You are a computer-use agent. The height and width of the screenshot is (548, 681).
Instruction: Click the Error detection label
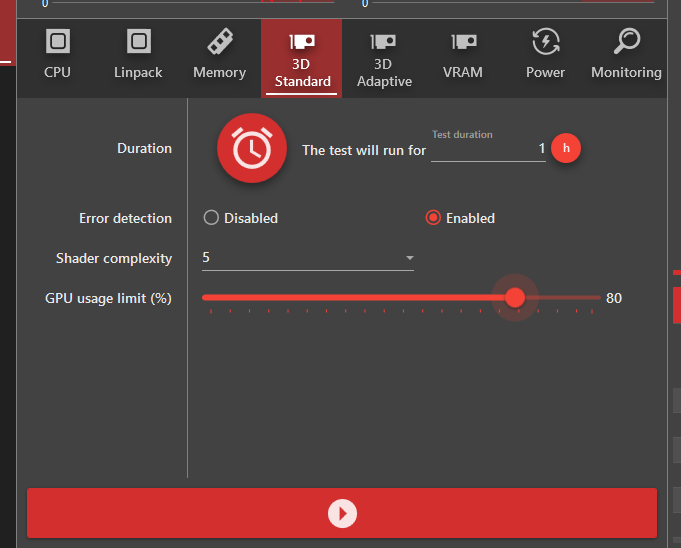126,218
